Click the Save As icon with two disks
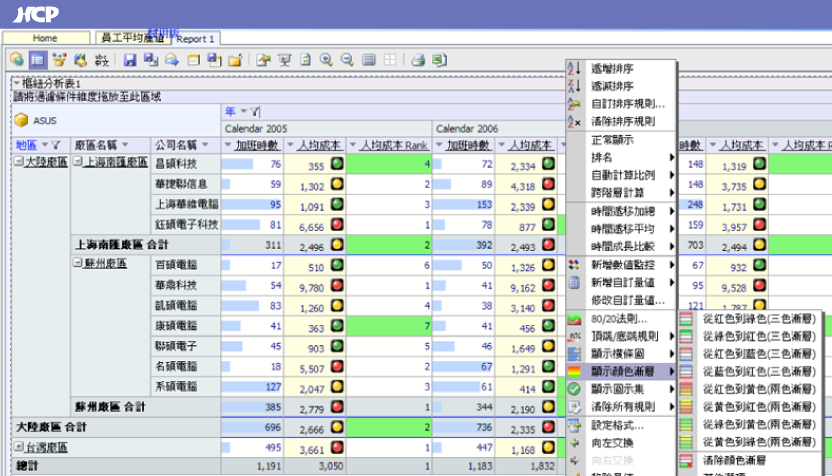 151,59
